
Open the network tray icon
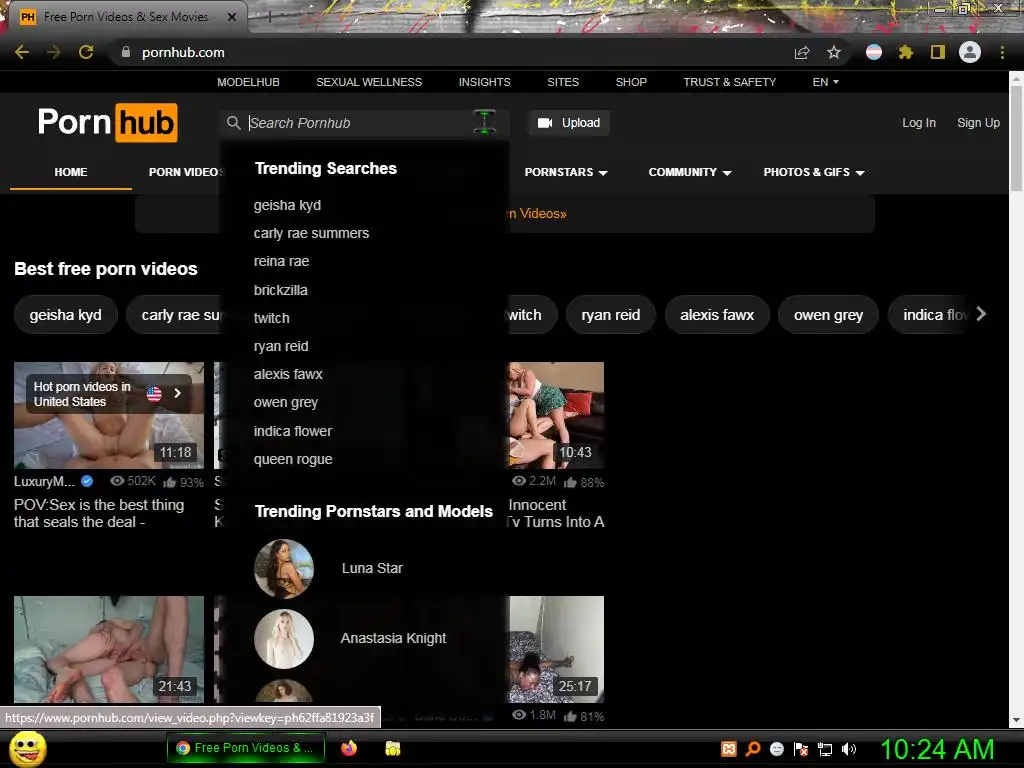point(825,749)
